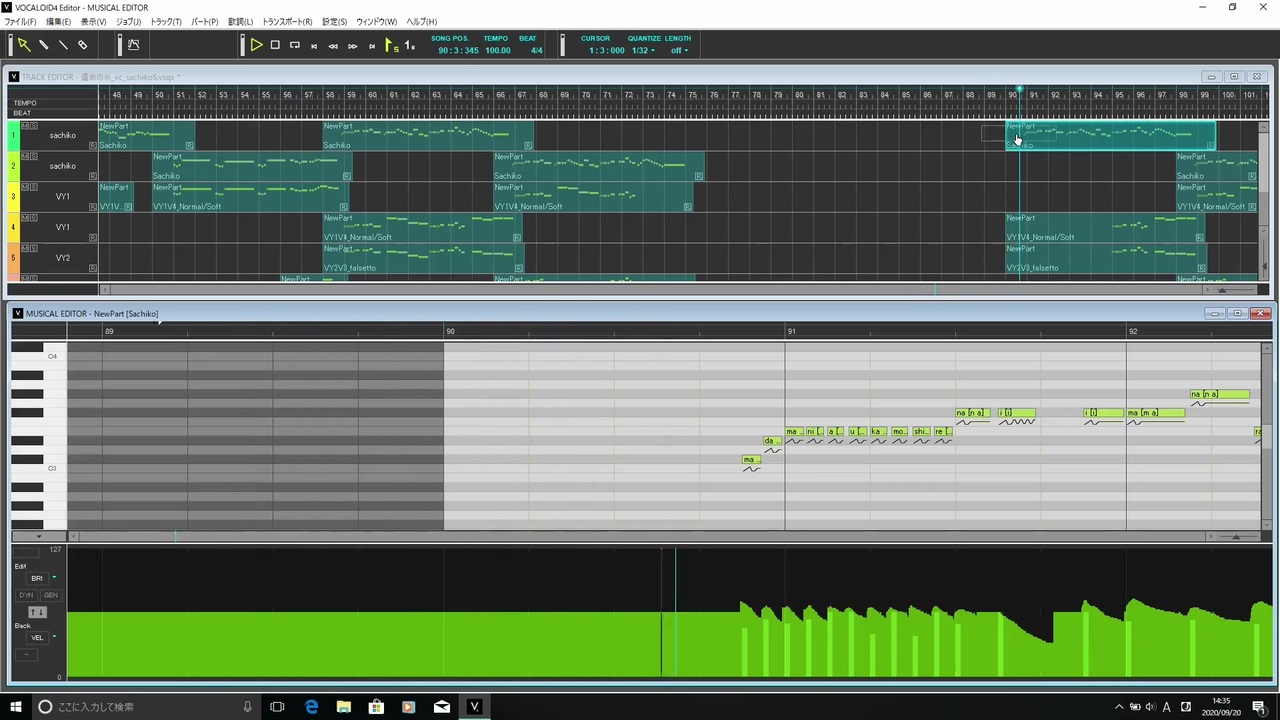
Task: Mute track 3 VY1
Action: tap(24, 187)
